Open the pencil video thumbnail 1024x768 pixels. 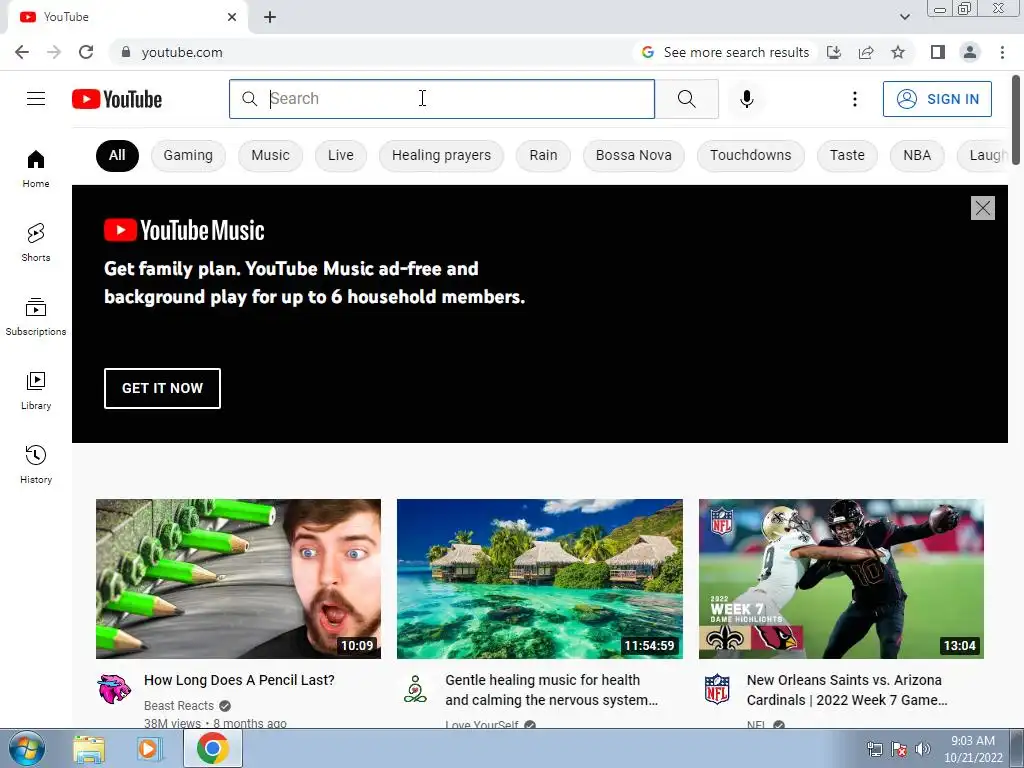point(238,579)
